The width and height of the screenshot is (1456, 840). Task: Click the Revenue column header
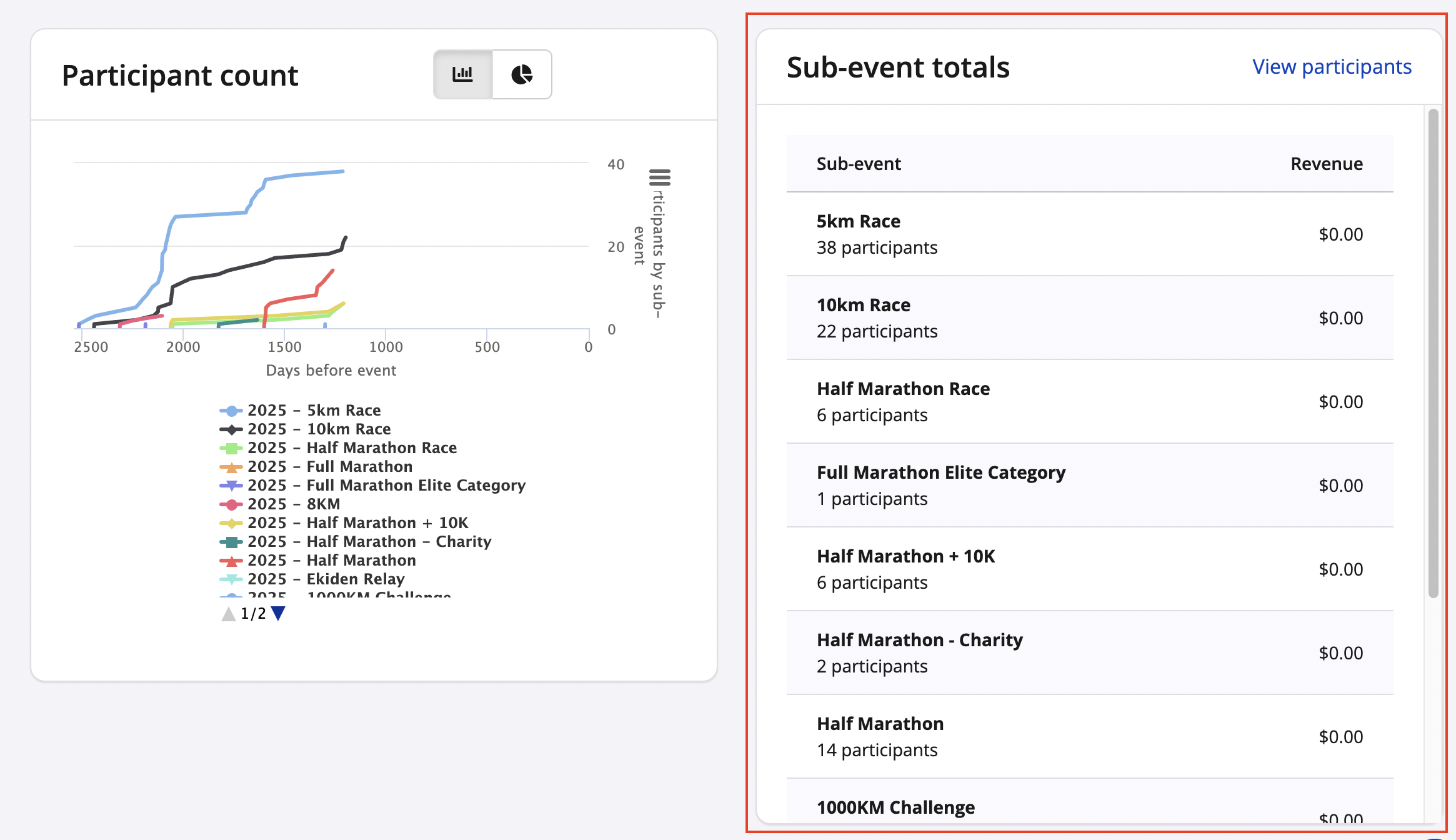pos(1326,164)
